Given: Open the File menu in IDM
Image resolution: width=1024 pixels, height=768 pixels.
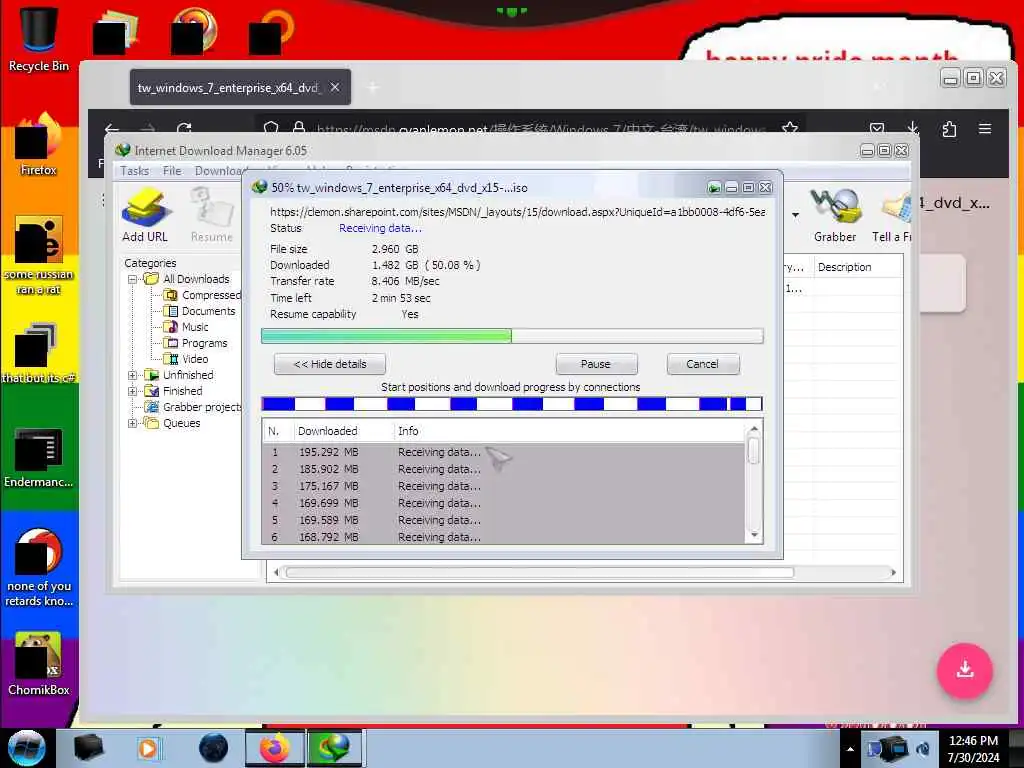Looking at the screenshot, I should tap(172, 170).
